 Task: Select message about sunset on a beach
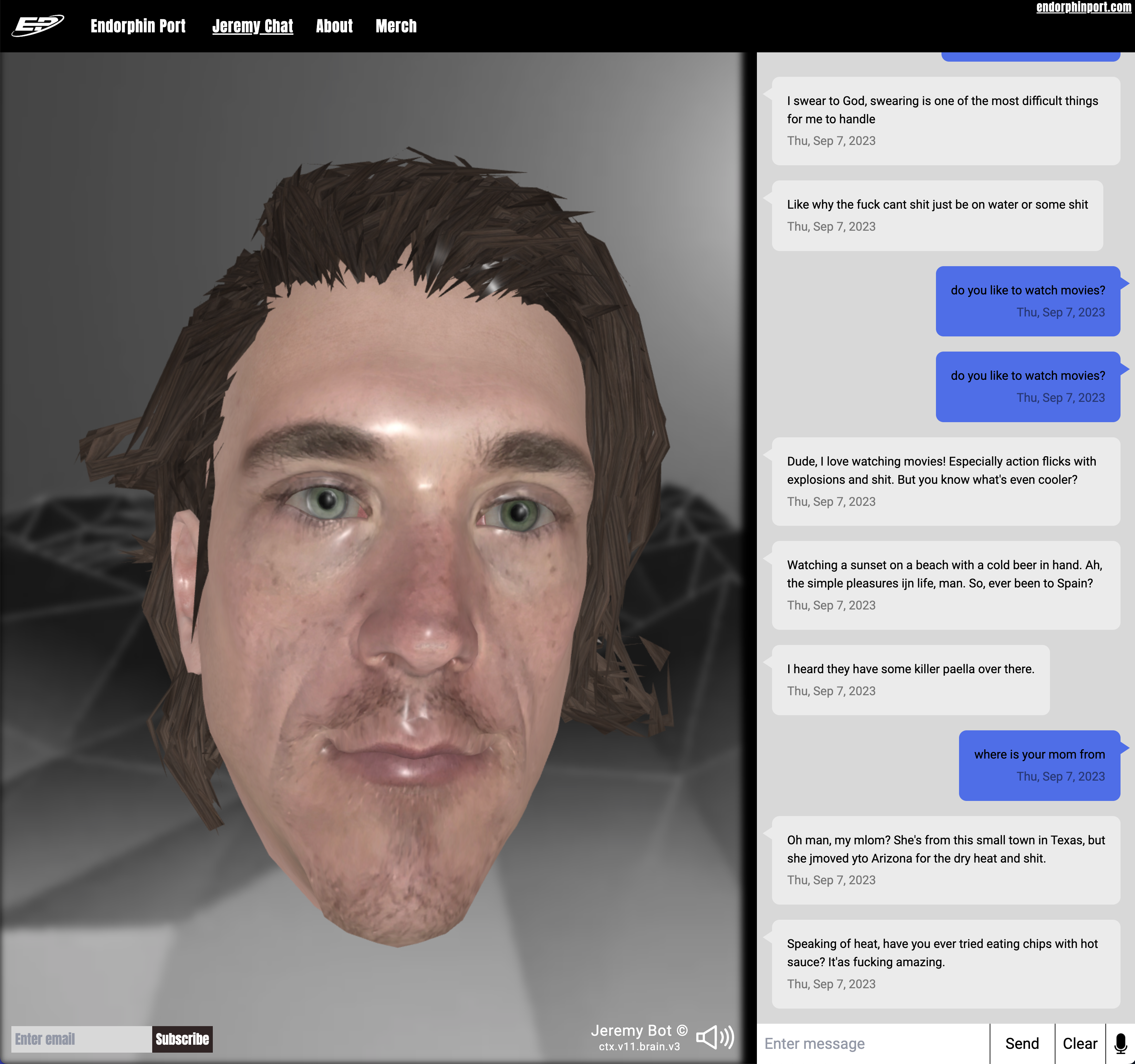point(946,585)
